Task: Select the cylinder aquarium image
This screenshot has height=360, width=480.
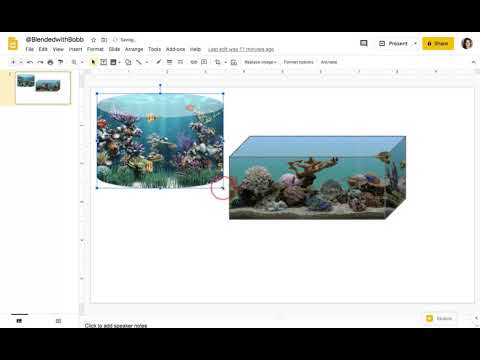Action: pos(160,141)
